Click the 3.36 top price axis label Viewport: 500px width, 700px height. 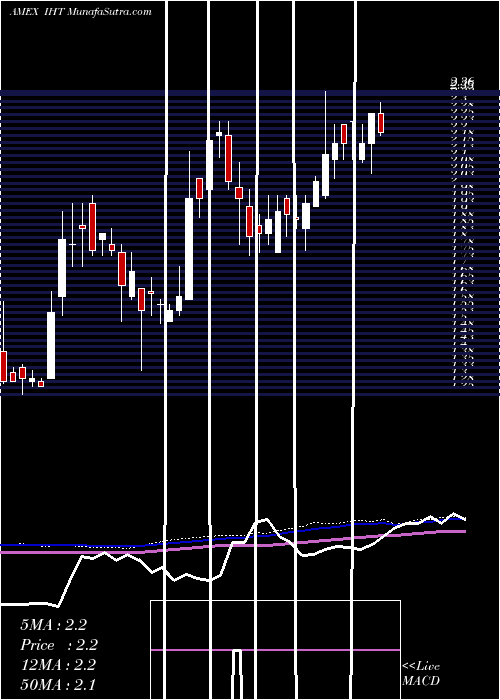click(462, 82)
